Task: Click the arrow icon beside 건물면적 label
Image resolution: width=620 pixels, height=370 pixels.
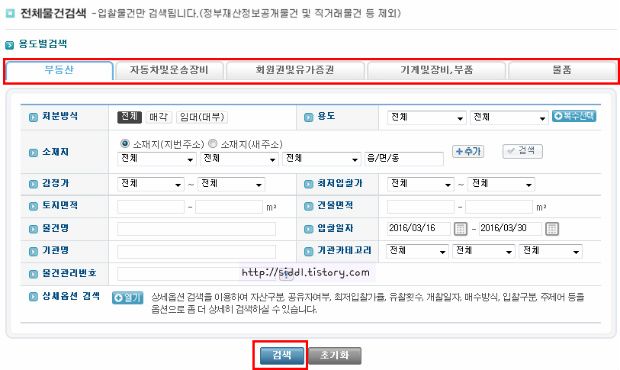Action: pyautogui.click(x=308, y=206)
